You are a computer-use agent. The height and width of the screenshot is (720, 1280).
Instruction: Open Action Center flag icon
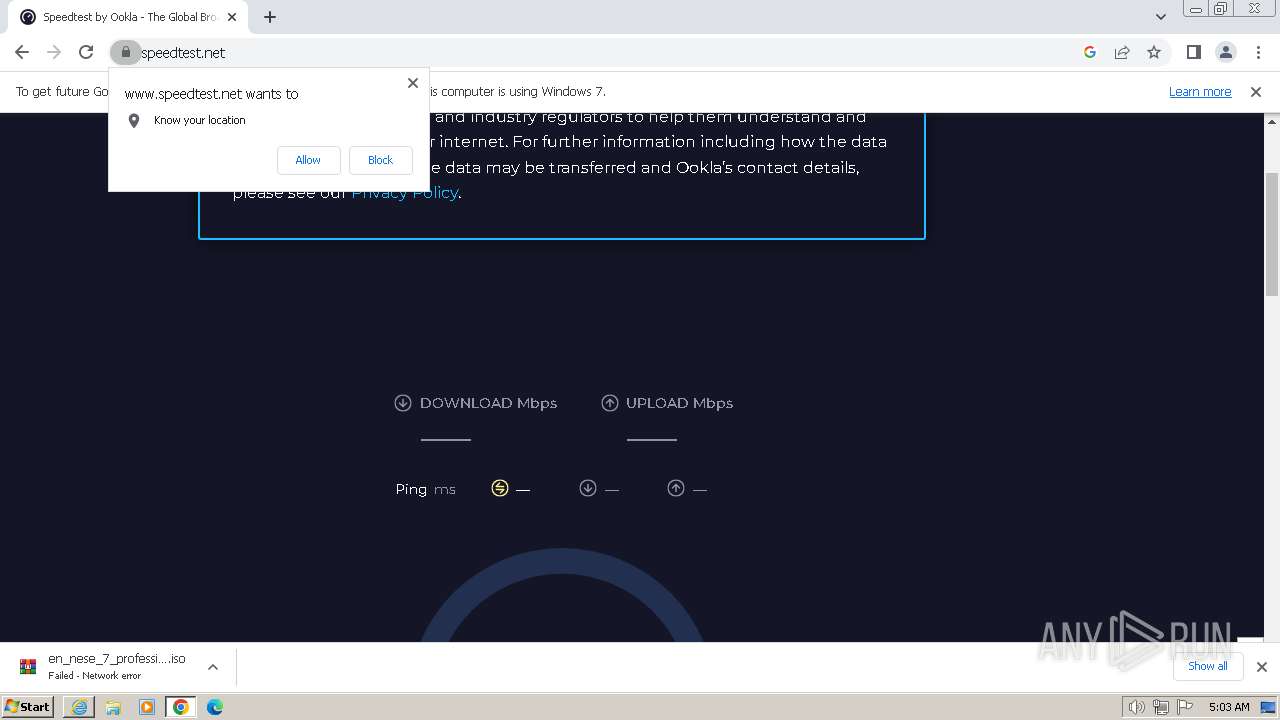(1184, 707)
